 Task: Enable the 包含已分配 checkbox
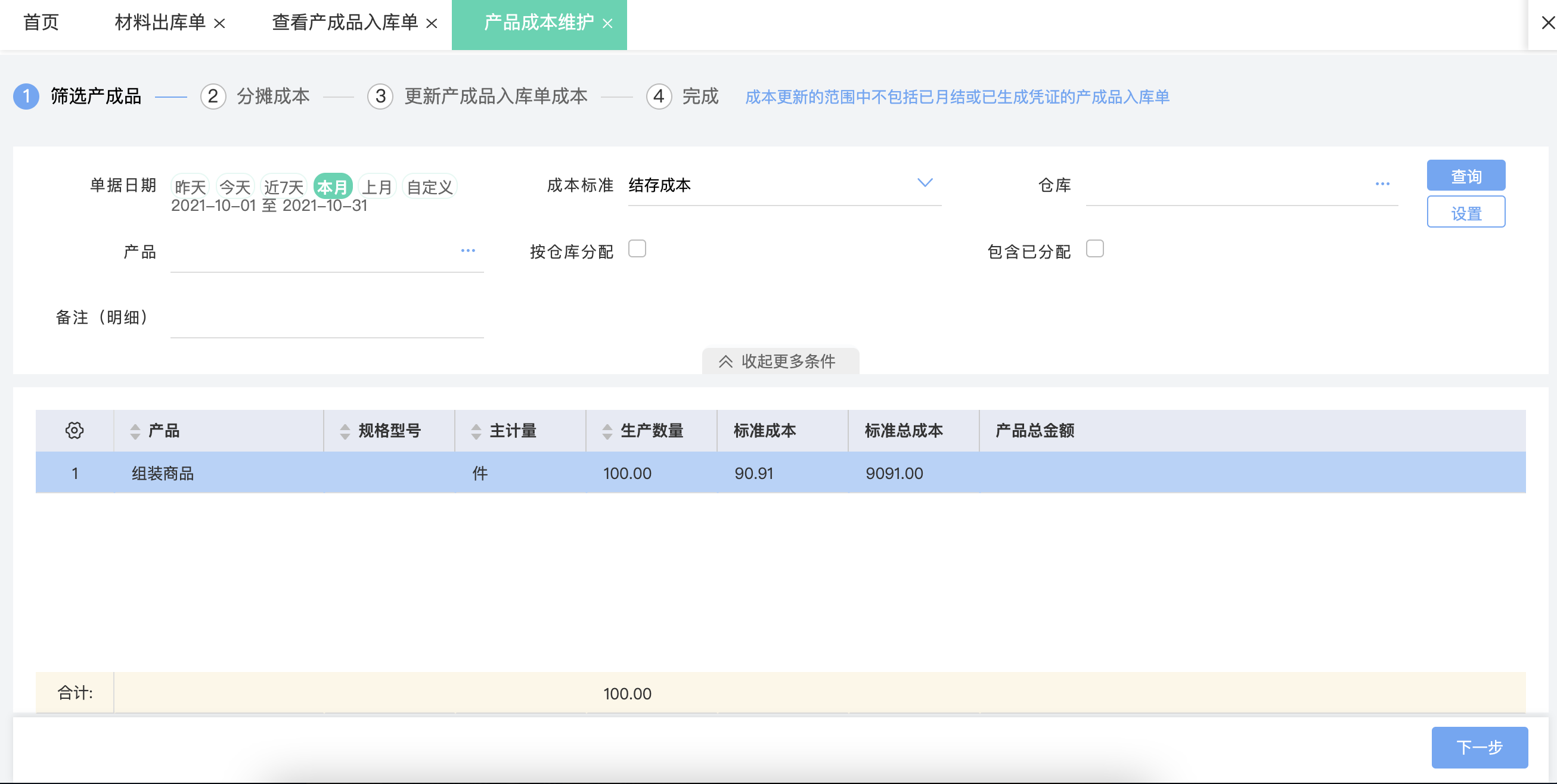[1094, 248]
